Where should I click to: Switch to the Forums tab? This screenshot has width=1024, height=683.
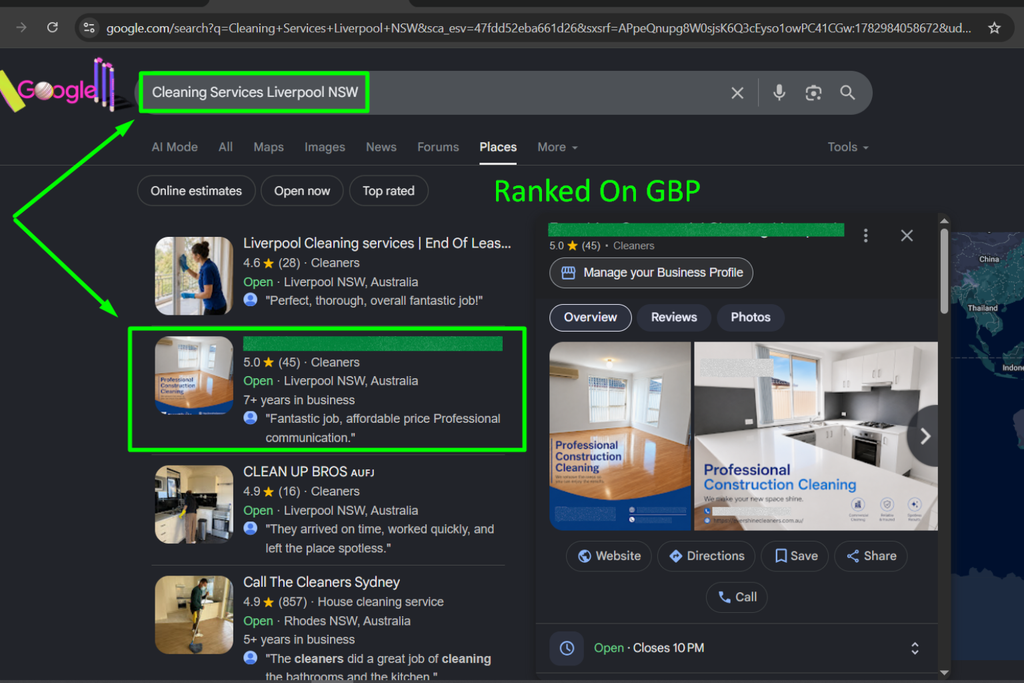click(x=438, y=148)
